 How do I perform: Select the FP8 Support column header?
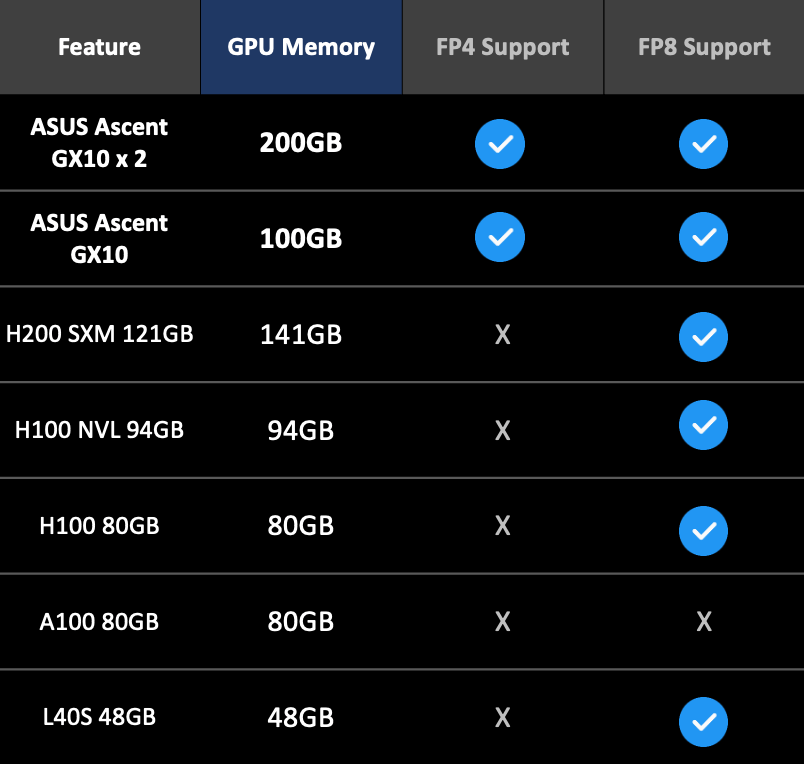click(x=704, y=47)
